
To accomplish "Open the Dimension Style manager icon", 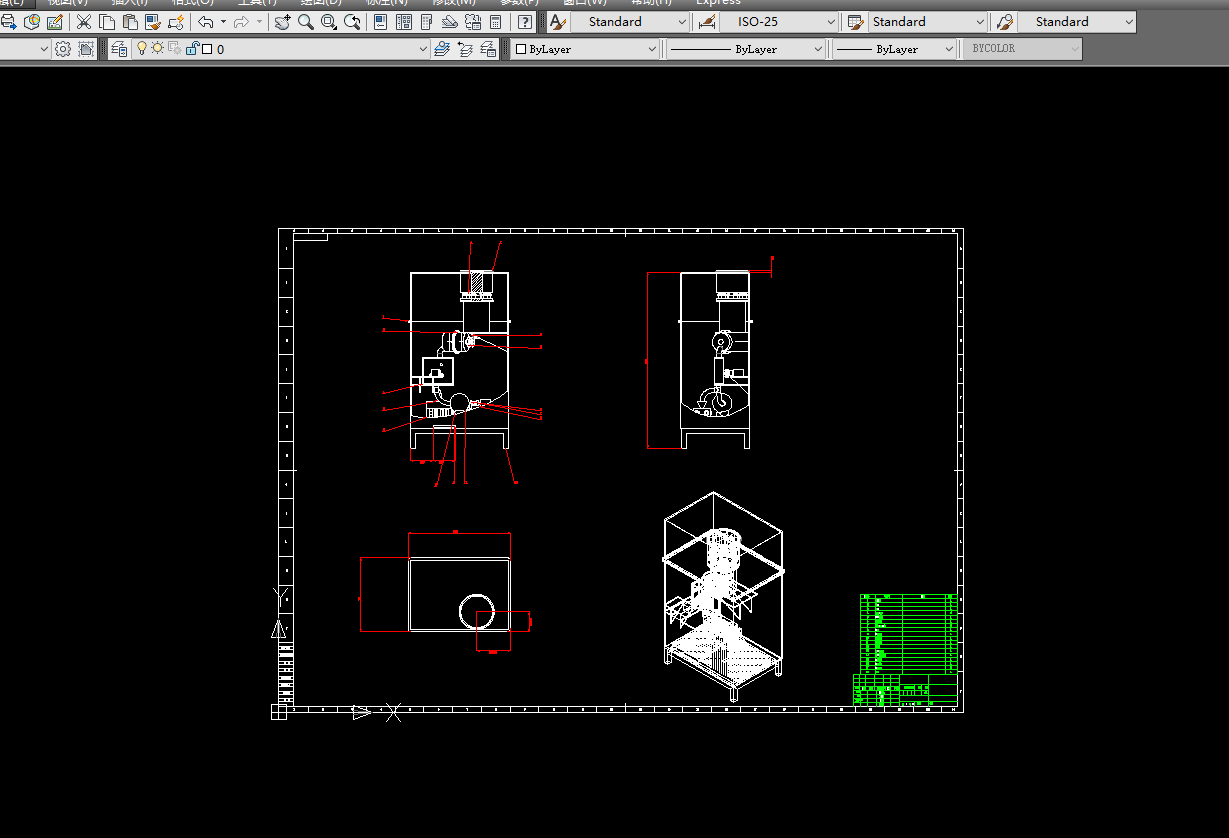I will pos(707,22).
